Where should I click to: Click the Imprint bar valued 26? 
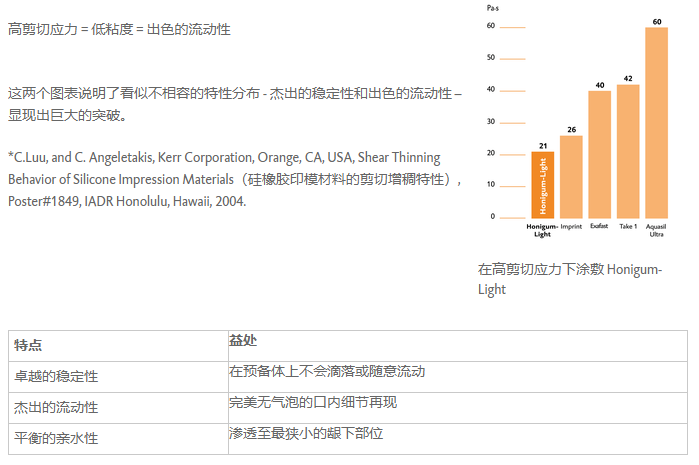[571, 177]
